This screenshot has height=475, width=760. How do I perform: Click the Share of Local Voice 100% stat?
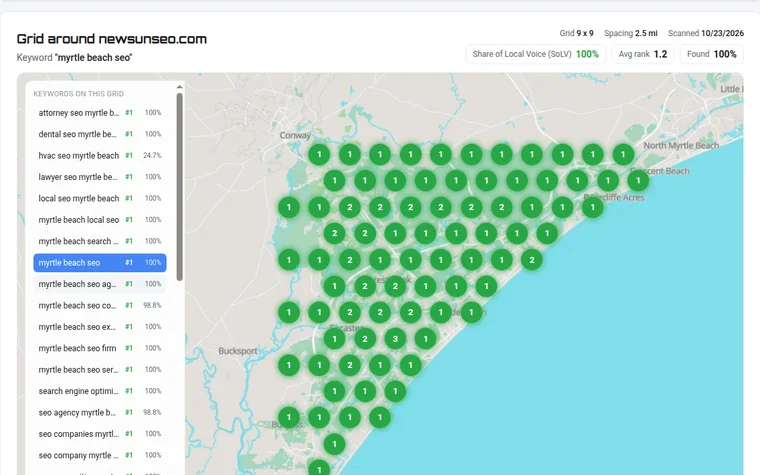click(x=536, y=54)
